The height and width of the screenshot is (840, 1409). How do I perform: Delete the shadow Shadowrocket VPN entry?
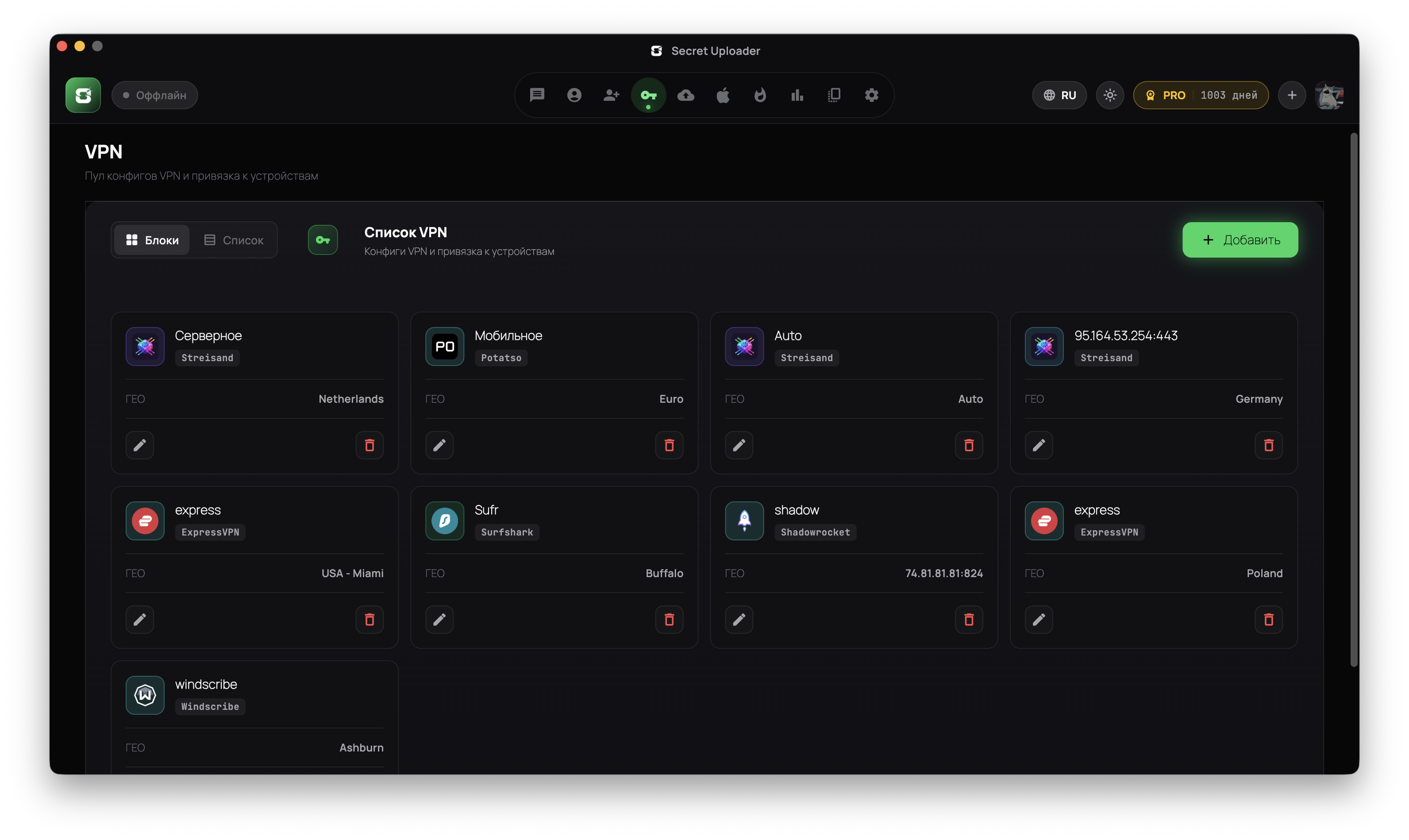[x=969, y=619]
